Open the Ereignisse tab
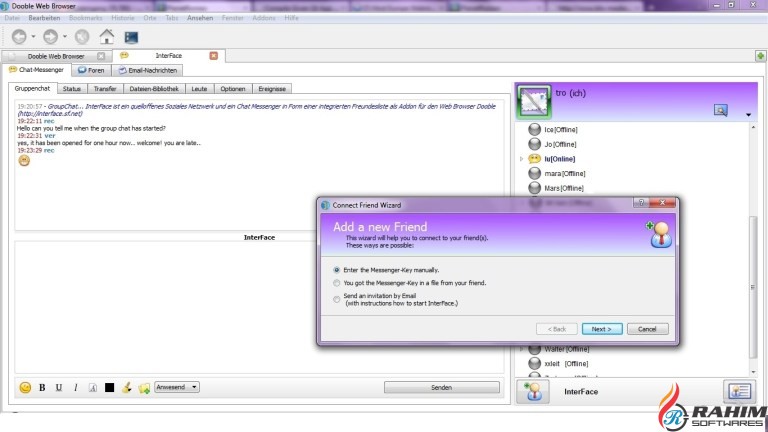The width and height of the screenshot is (768, 432). pos(272,89)
